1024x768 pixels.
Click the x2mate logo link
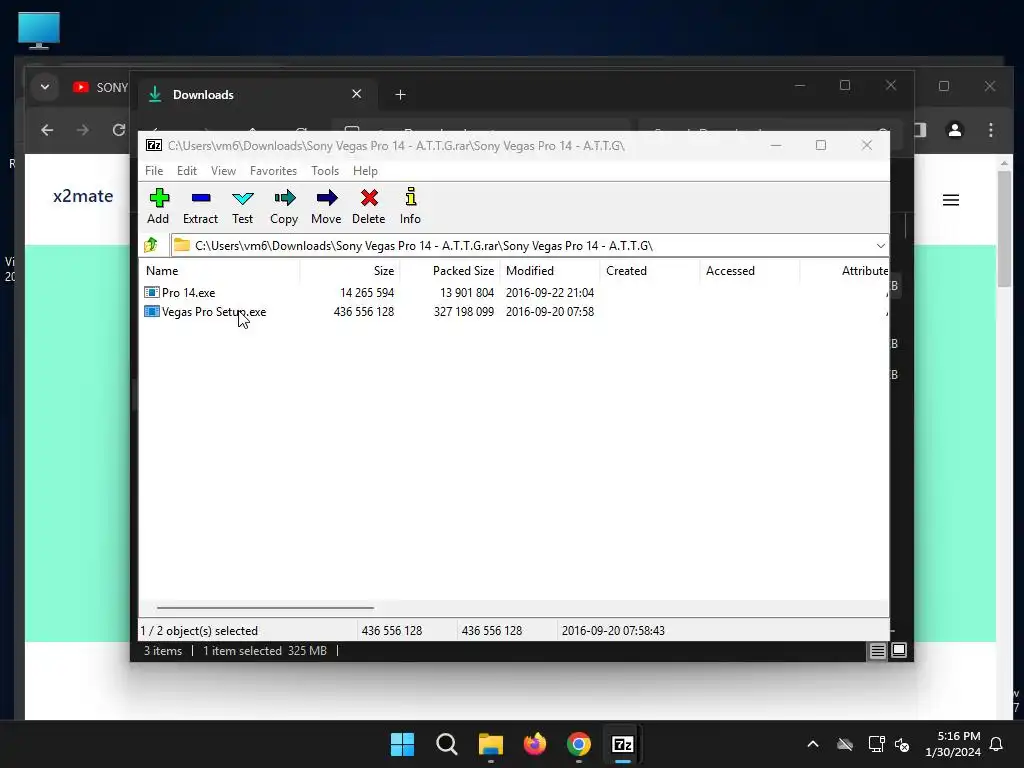point(83,196)
